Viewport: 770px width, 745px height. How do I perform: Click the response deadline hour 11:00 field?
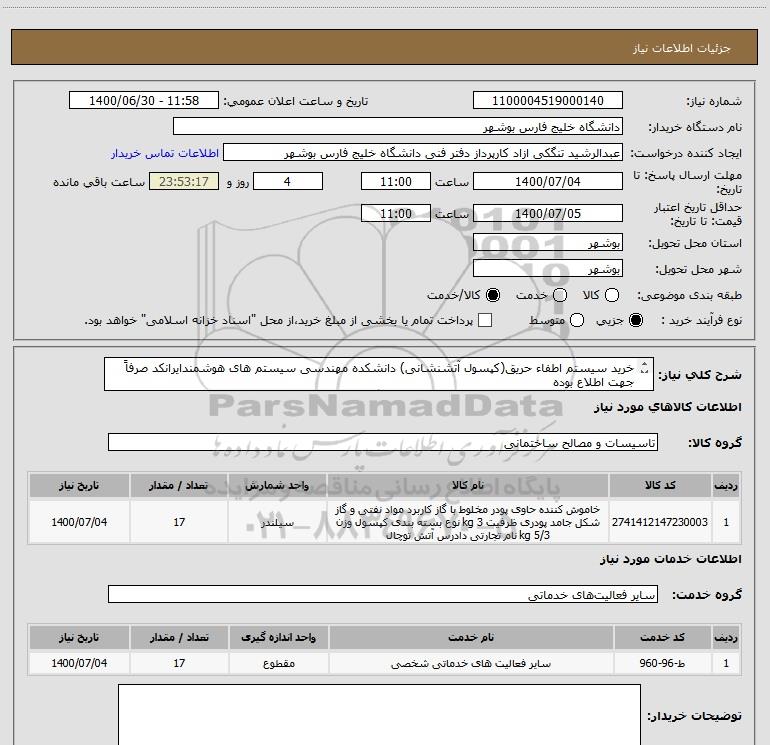tap(396, 181)
